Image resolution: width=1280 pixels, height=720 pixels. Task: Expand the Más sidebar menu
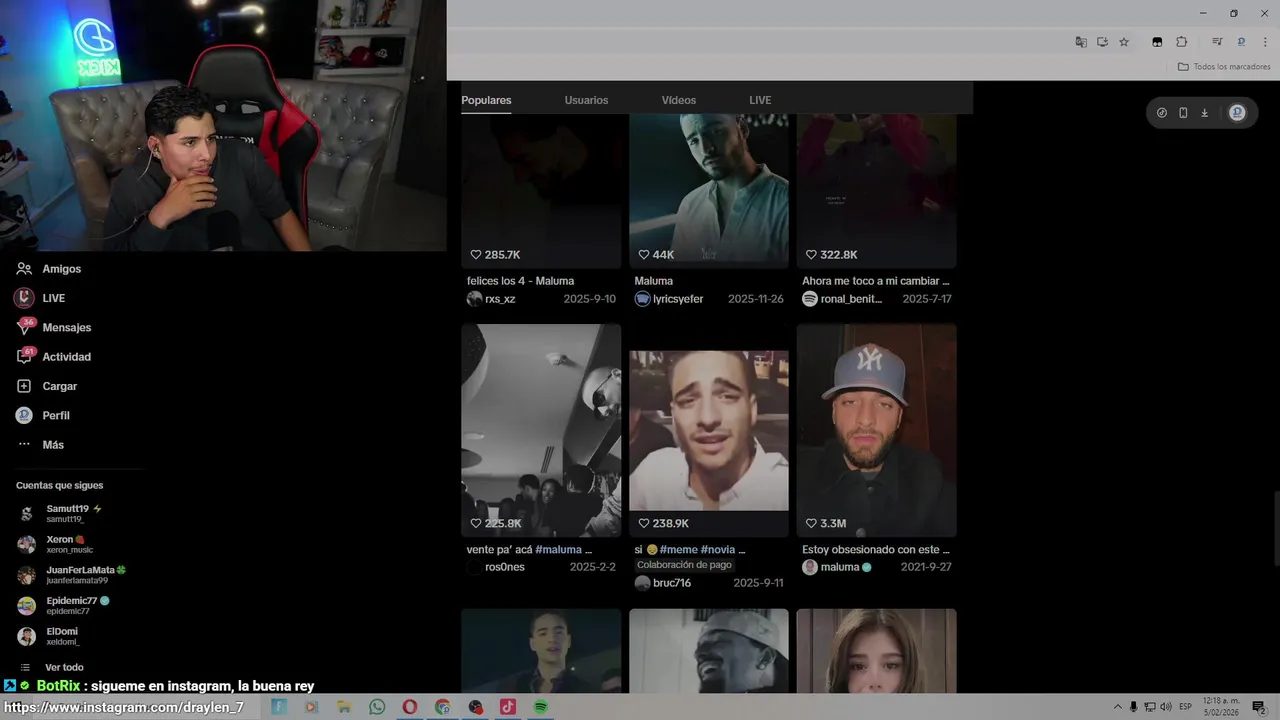pos(40,445)
